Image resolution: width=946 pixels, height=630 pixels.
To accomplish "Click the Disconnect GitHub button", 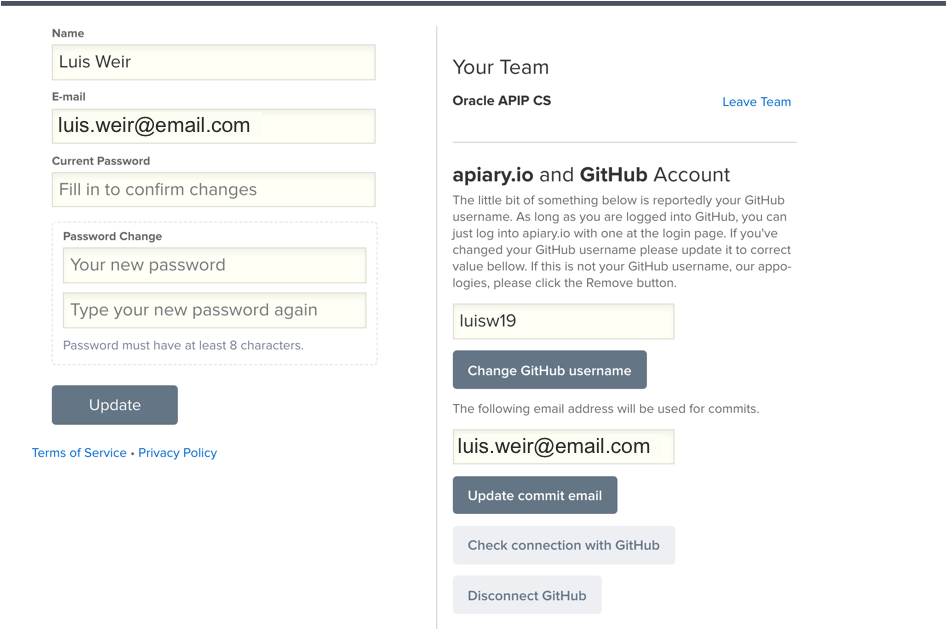I will coord(527,595).
